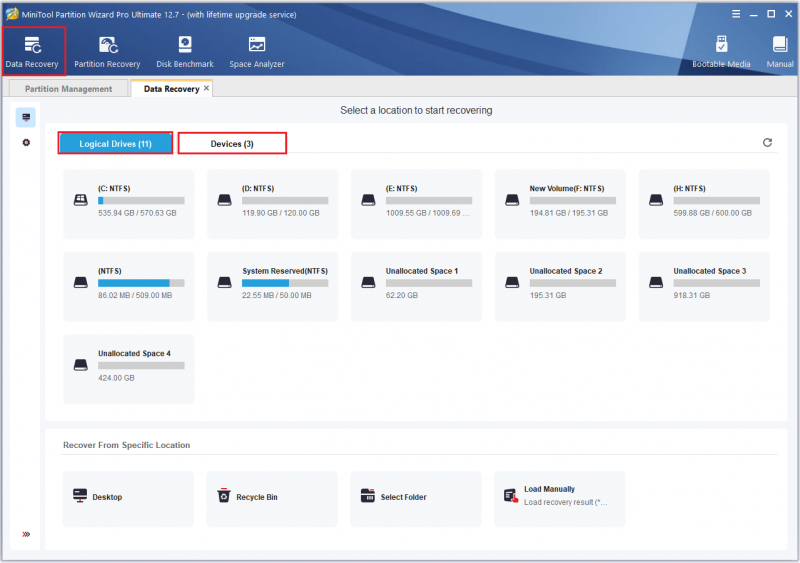Expand the sidebar with double chevron
Screen dimensions: 800x563
[x=26, y=534]
